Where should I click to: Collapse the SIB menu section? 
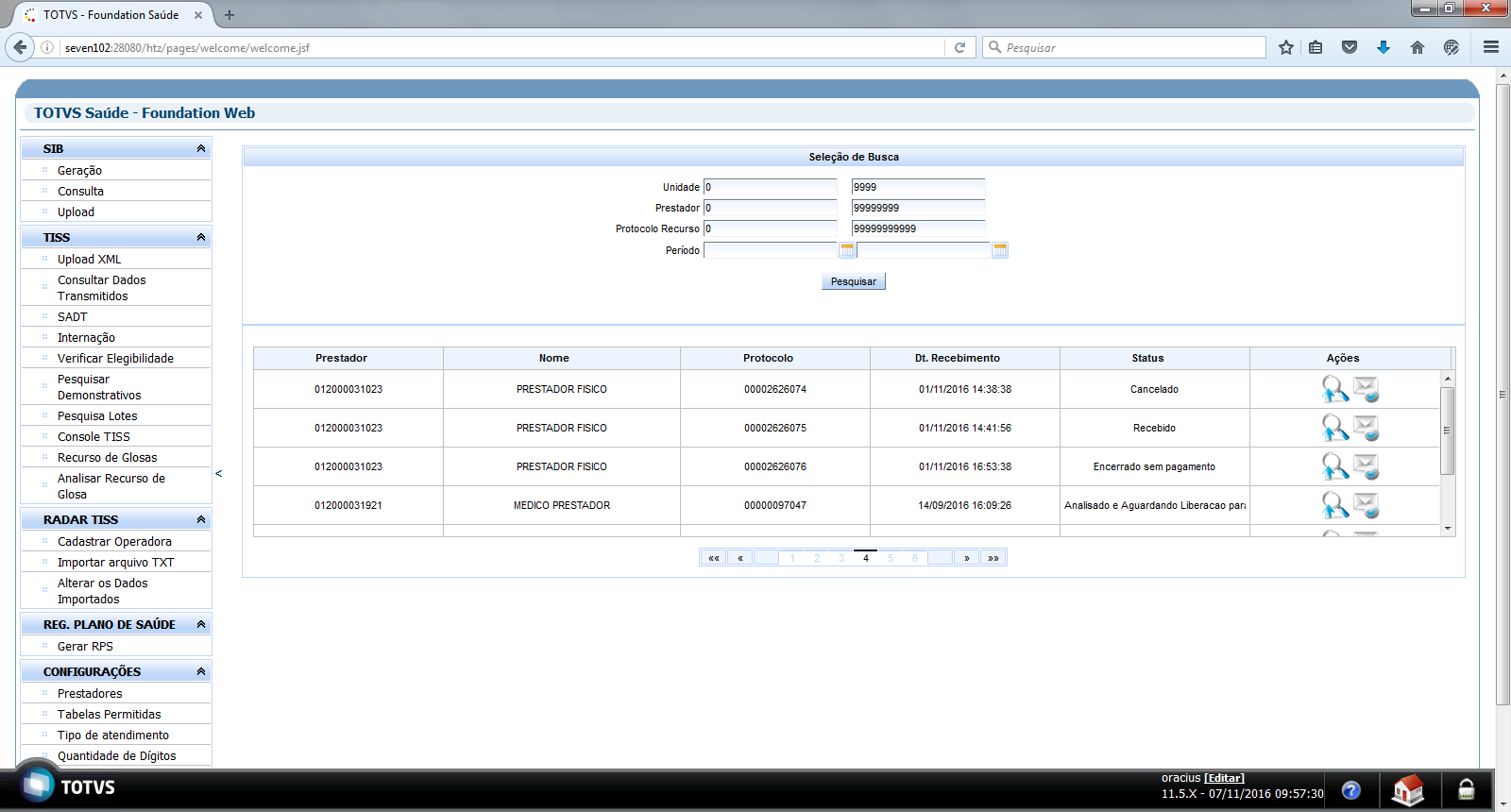(201, 148)
